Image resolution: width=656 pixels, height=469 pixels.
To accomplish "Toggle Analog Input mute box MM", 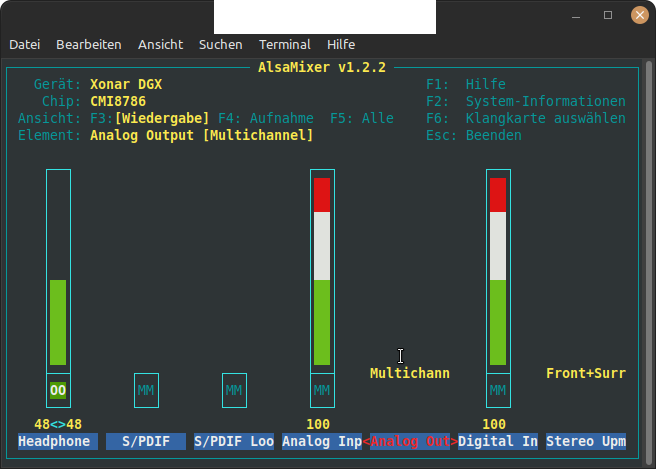I will [x=322, y=390].
